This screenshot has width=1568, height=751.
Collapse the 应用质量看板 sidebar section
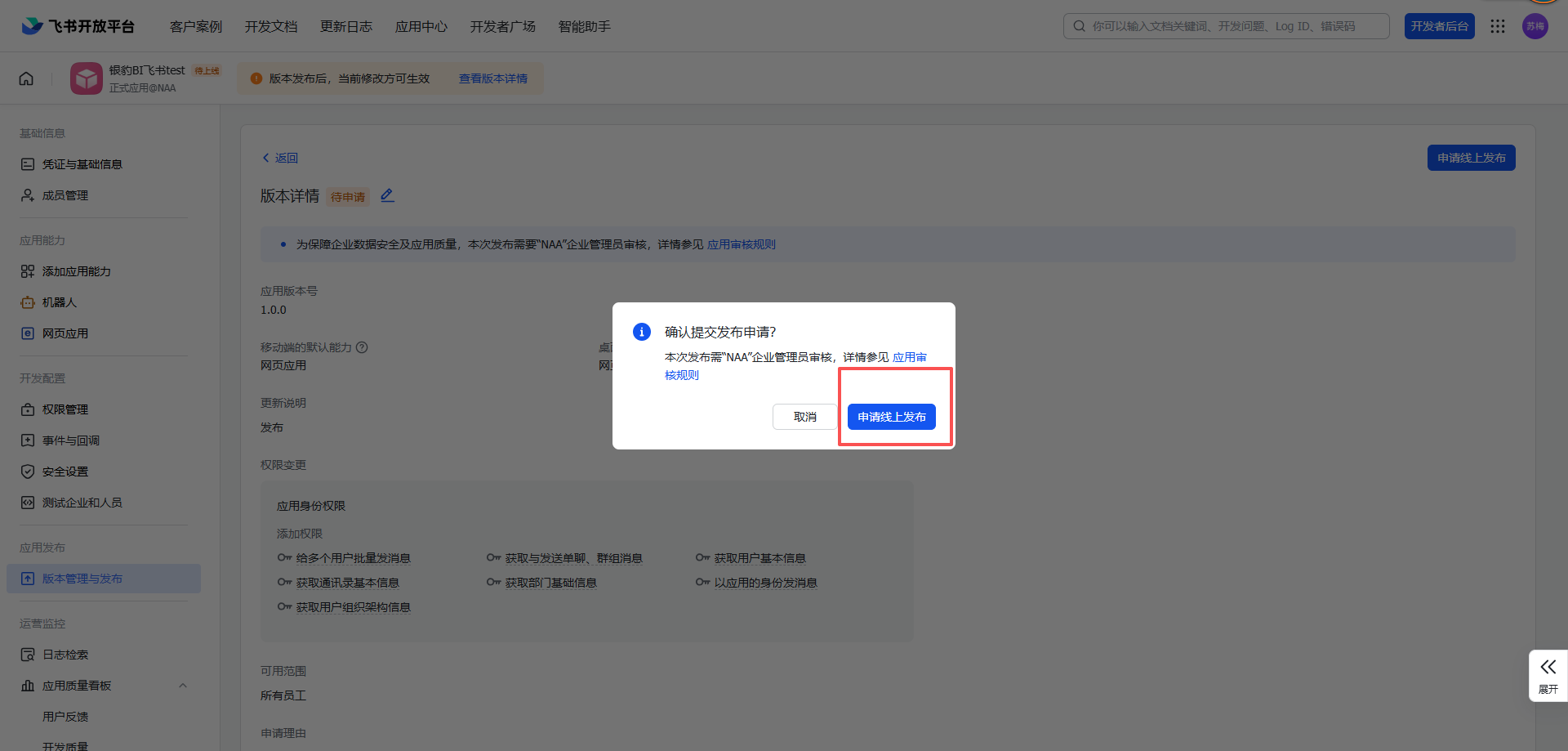coord(183,686)
